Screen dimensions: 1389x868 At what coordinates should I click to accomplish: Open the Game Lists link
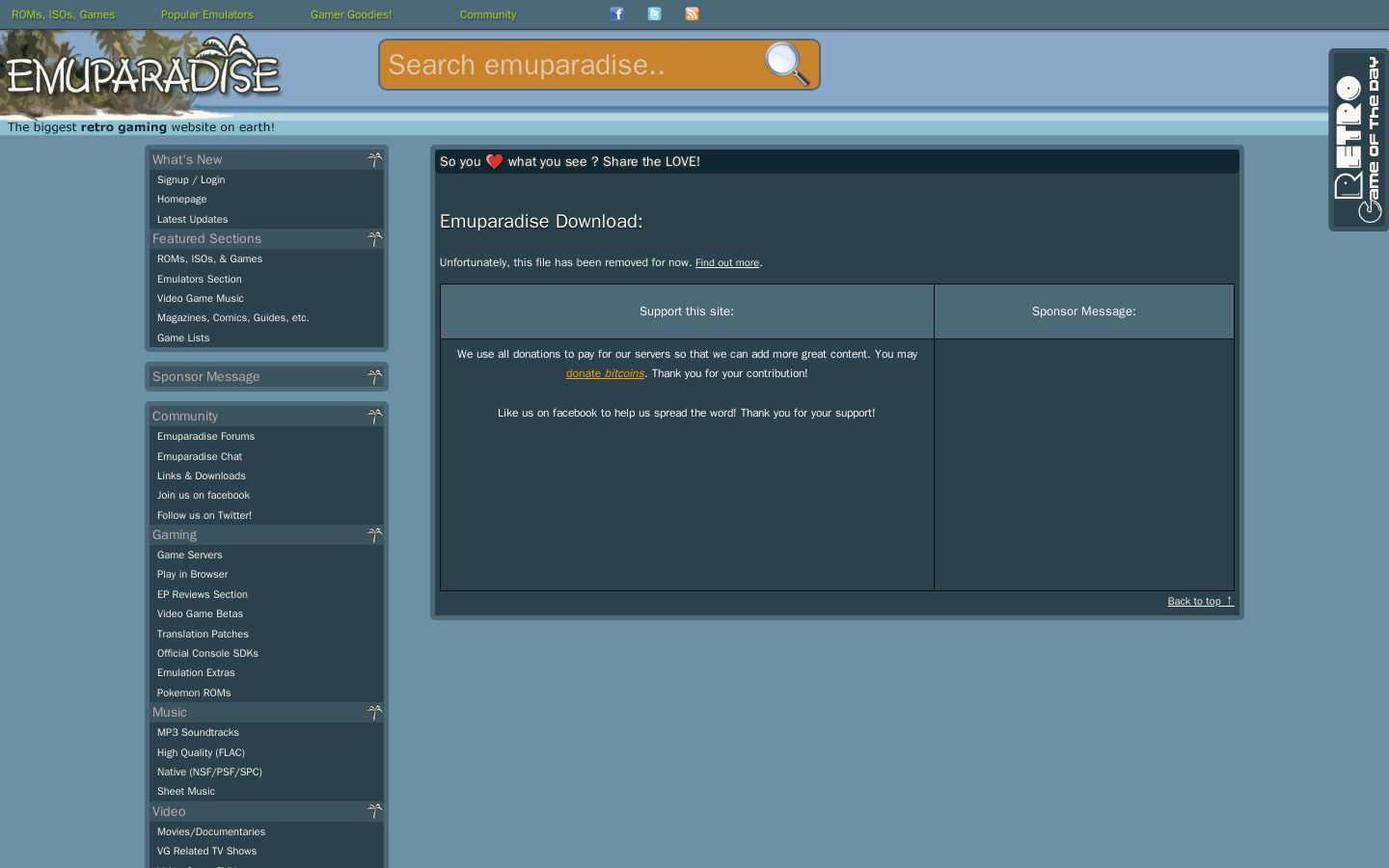click(x=183, y=338)
